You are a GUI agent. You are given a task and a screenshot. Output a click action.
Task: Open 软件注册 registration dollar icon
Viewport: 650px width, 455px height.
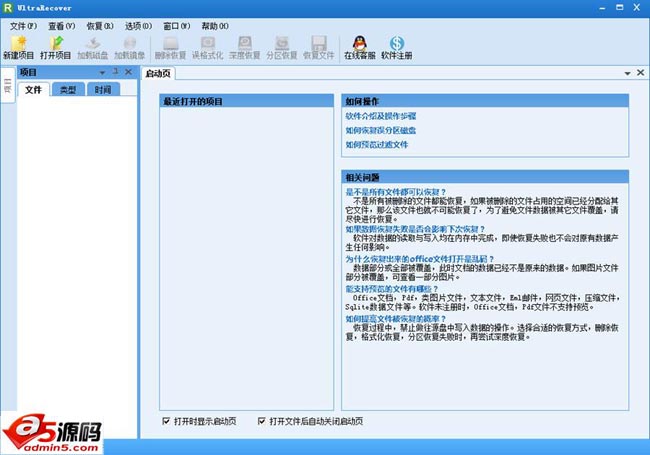pos(397,48)
